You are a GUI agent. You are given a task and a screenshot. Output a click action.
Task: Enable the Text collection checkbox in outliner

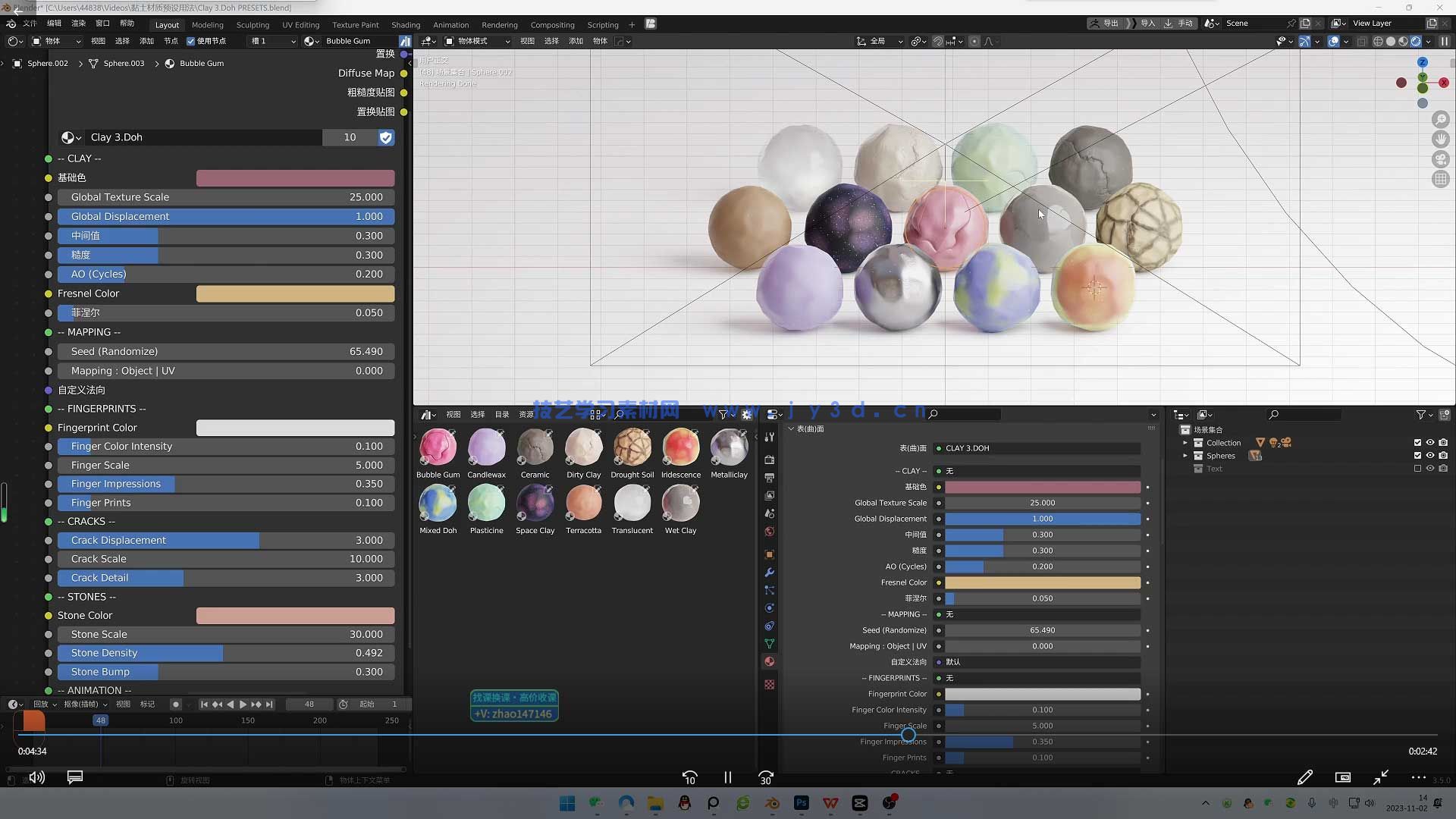point(1417,469)
